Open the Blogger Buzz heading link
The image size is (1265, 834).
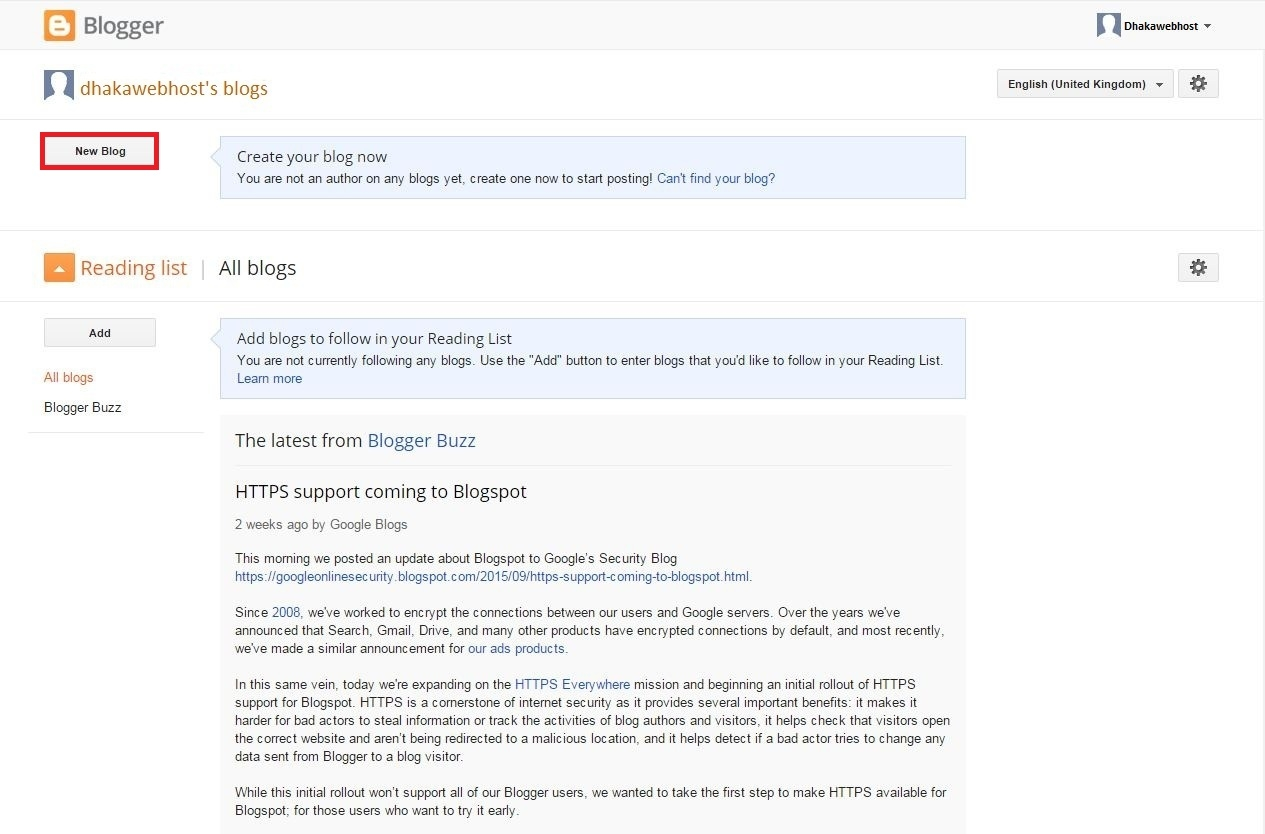(422, 440)
